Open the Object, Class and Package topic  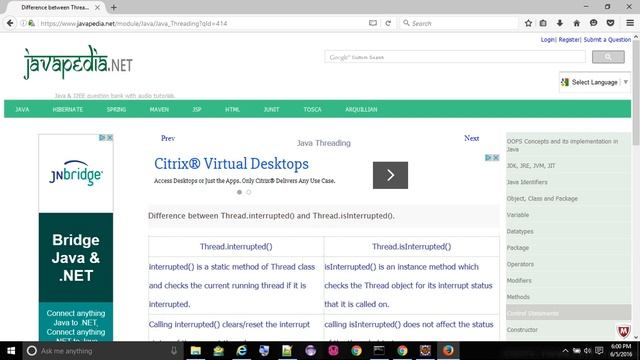tap(542, 198)
